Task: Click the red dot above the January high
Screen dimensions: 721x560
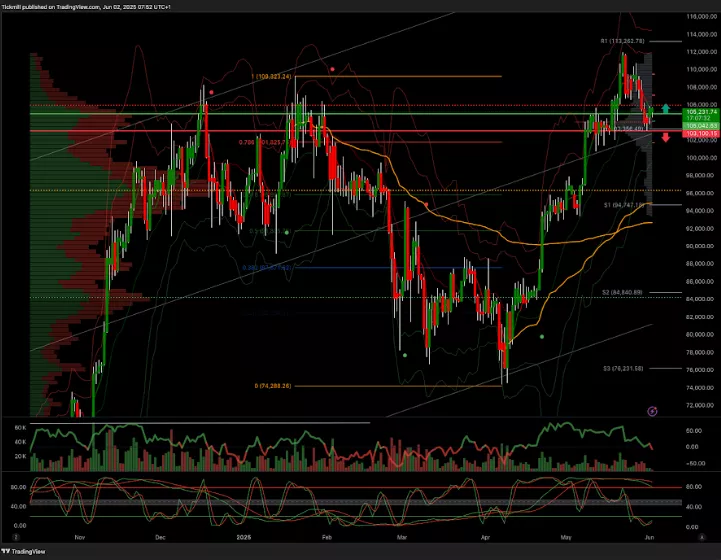Action: click(x=332, y=69)
